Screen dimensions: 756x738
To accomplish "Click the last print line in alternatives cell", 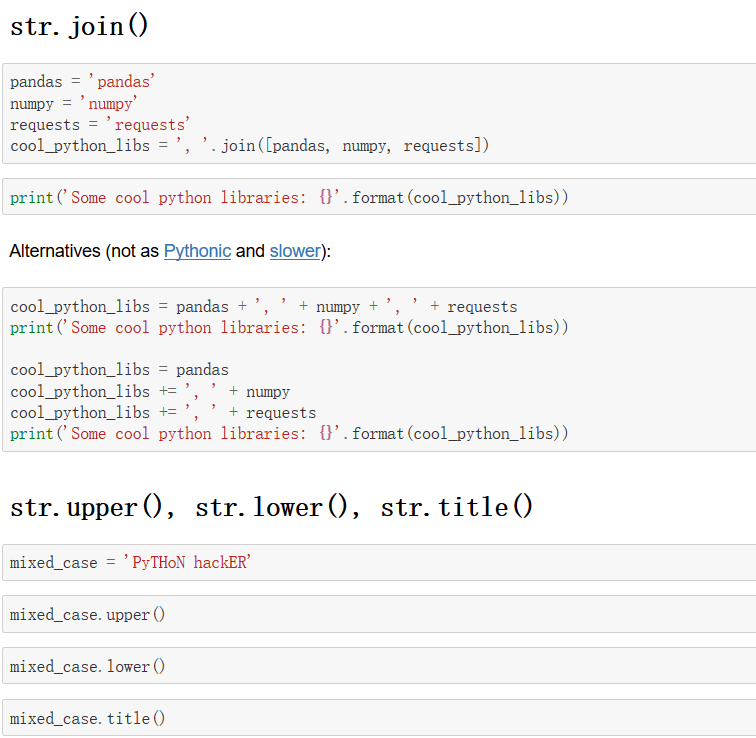I will tap(289, 433).
